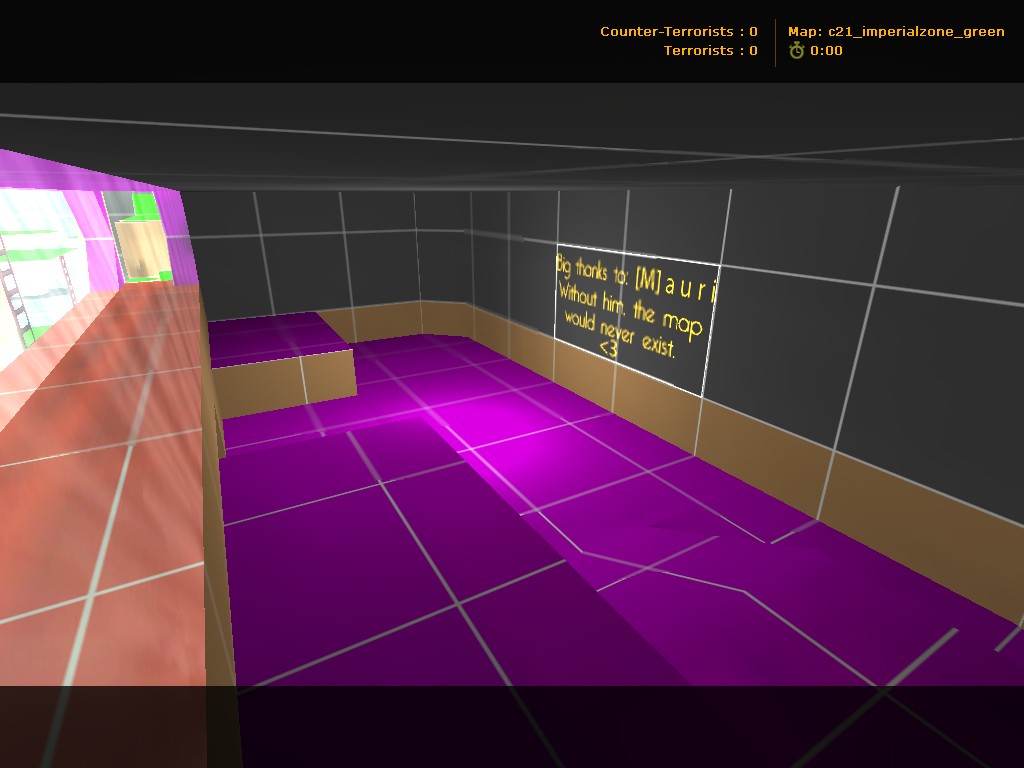This screenshot has width=1024, height=768.
Task: Click the 'Counter-Terrorists : 0' score text
Action: [x=679, y=31]
